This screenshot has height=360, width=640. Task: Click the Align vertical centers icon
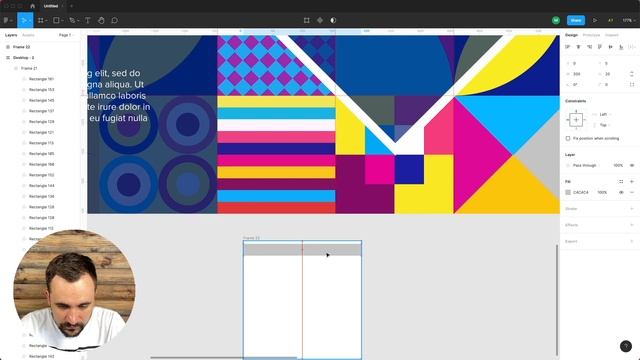(611, 47)
